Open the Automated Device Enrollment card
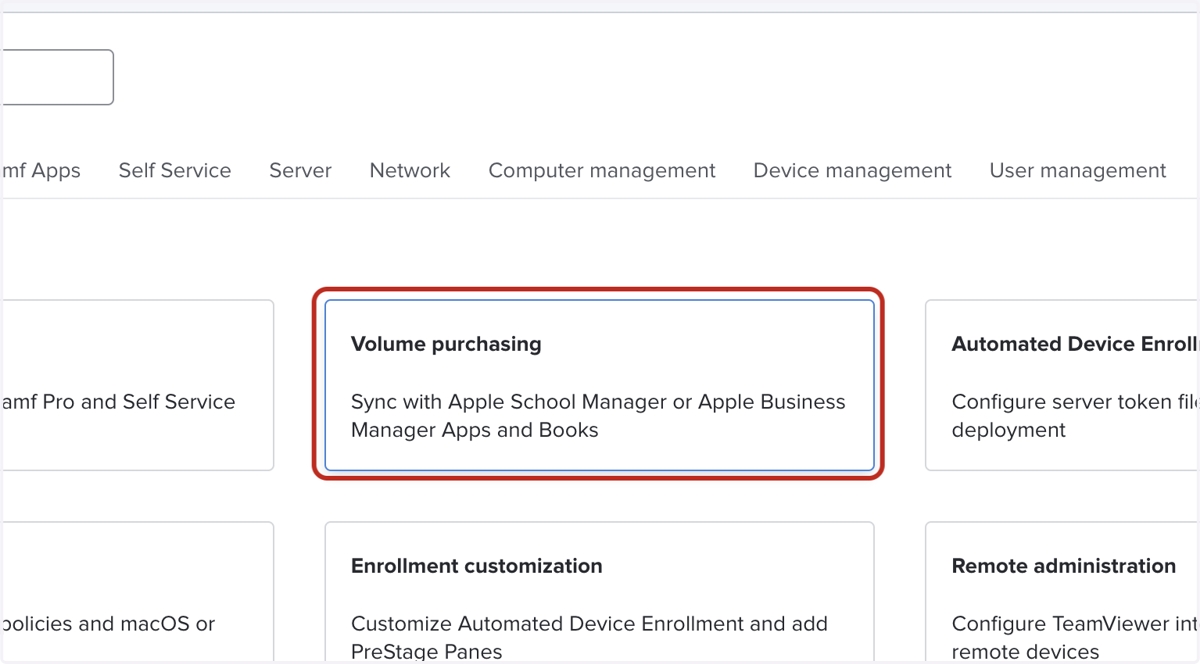 pos(1063,385)
